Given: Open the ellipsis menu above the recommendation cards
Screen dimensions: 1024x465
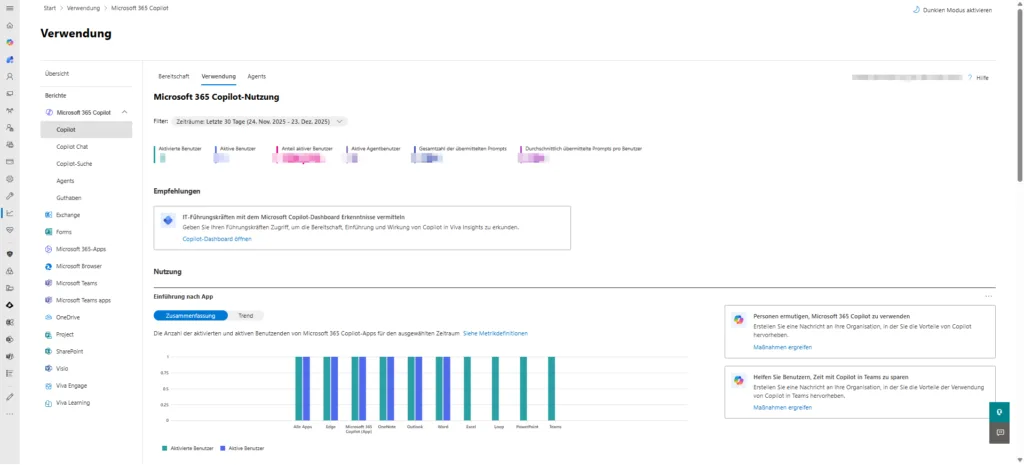Looking at the screenshot, I should (988, 297).
